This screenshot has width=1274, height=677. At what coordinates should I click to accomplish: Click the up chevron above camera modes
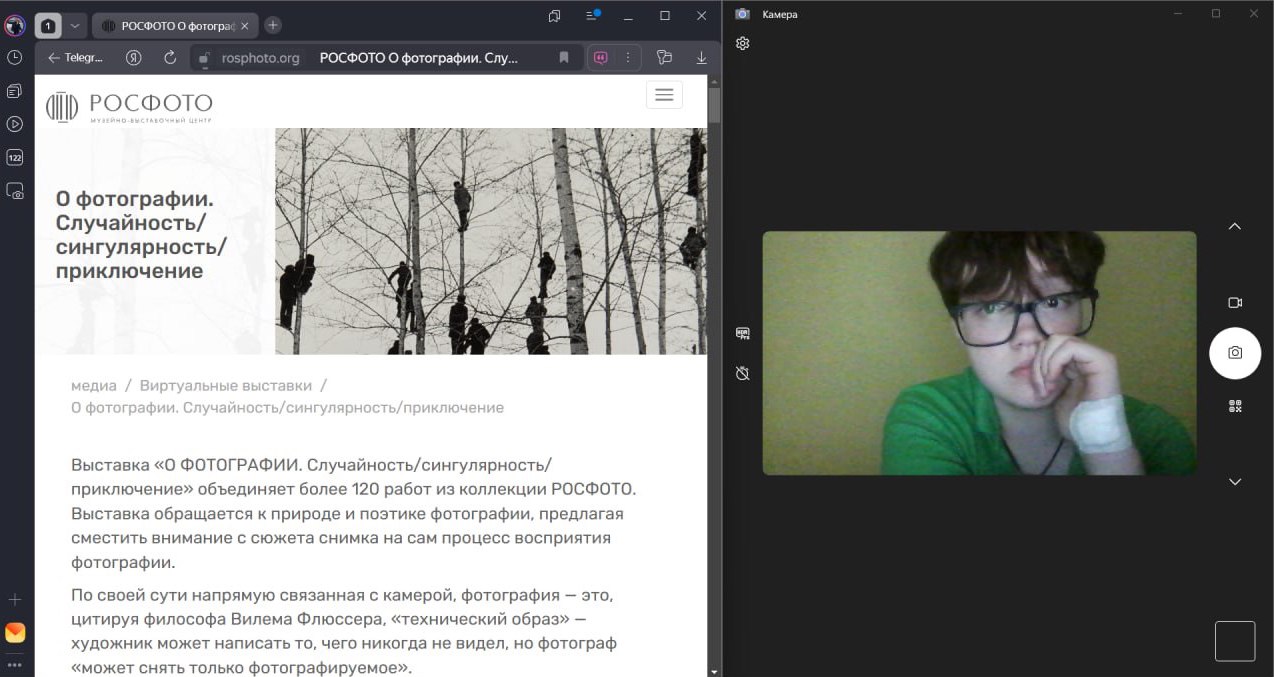[x=1234, y=226]
